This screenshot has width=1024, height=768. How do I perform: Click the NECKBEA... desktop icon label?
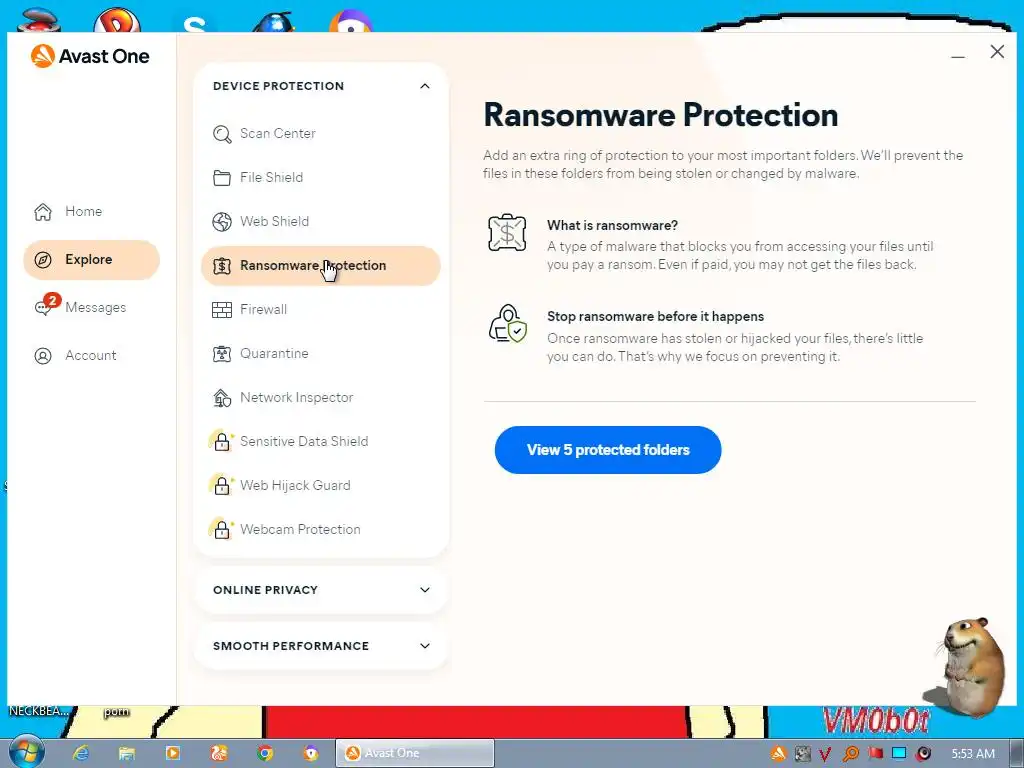pos(38,711)
